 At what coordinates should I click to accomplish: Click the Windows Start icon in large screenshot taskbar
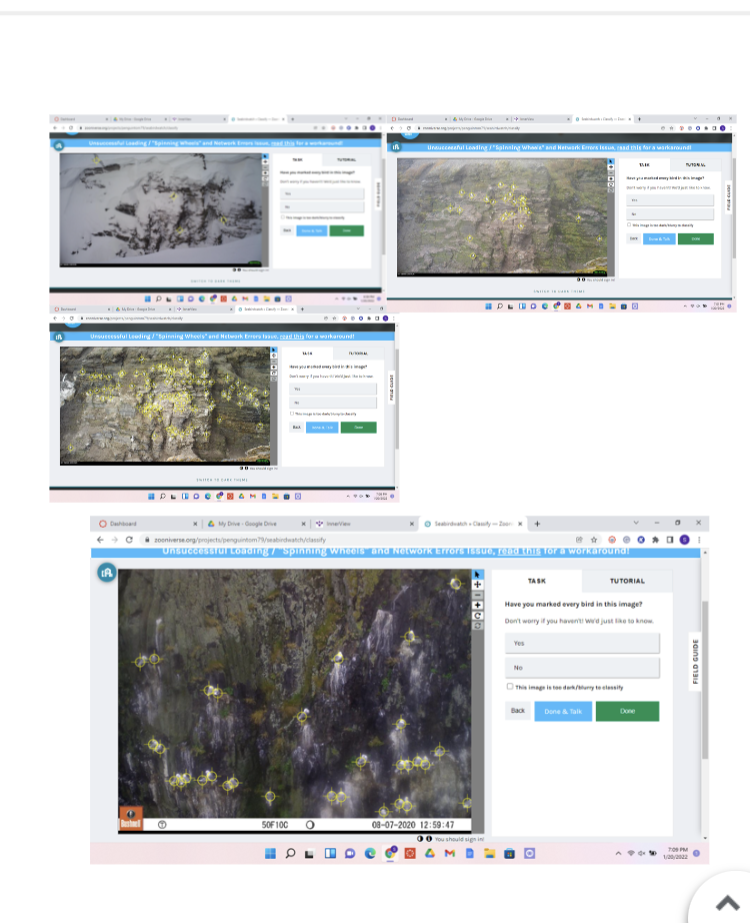(270, 854)
